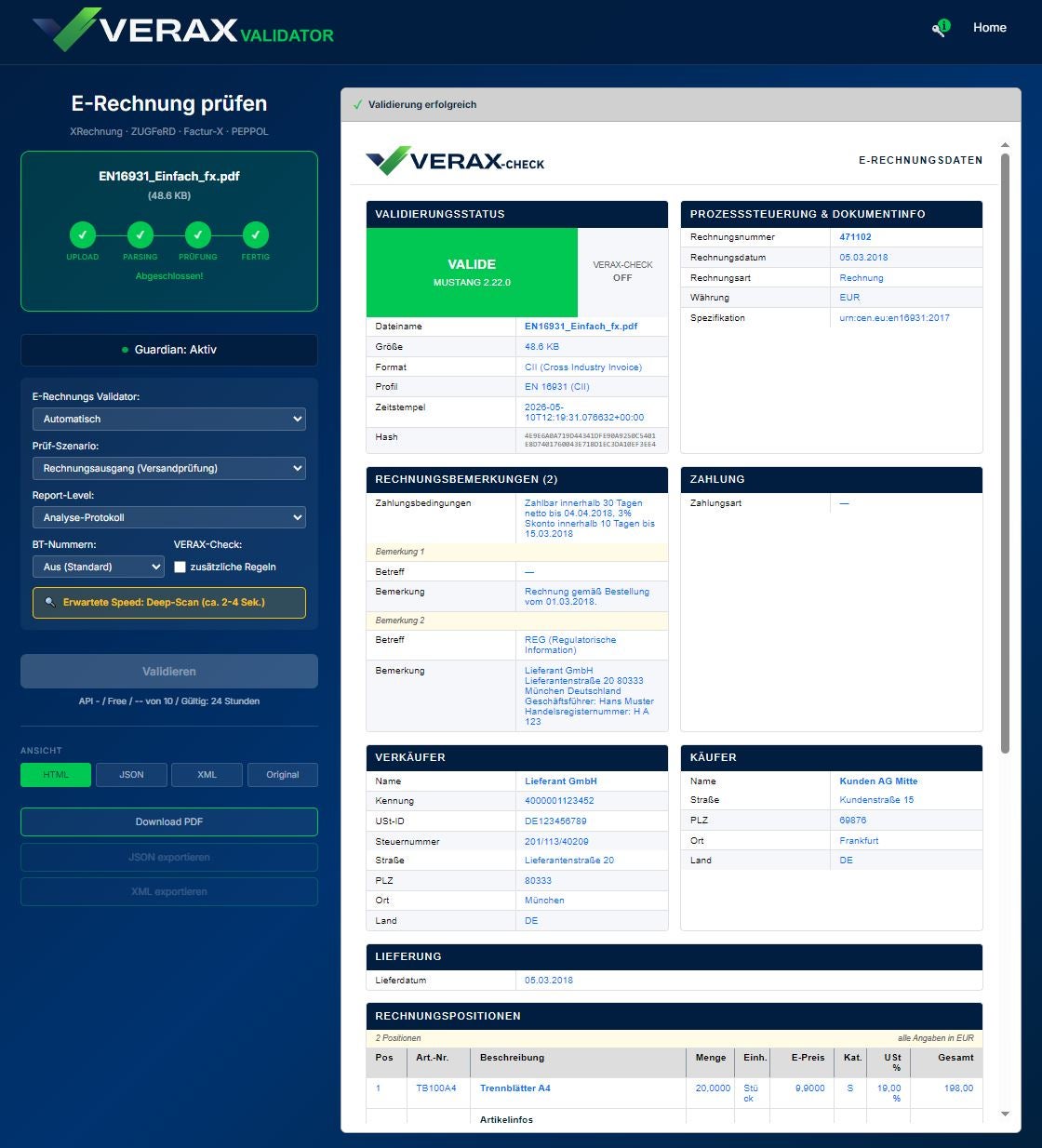
Task: Click Menge value 20,0000
Action: 713,1088
